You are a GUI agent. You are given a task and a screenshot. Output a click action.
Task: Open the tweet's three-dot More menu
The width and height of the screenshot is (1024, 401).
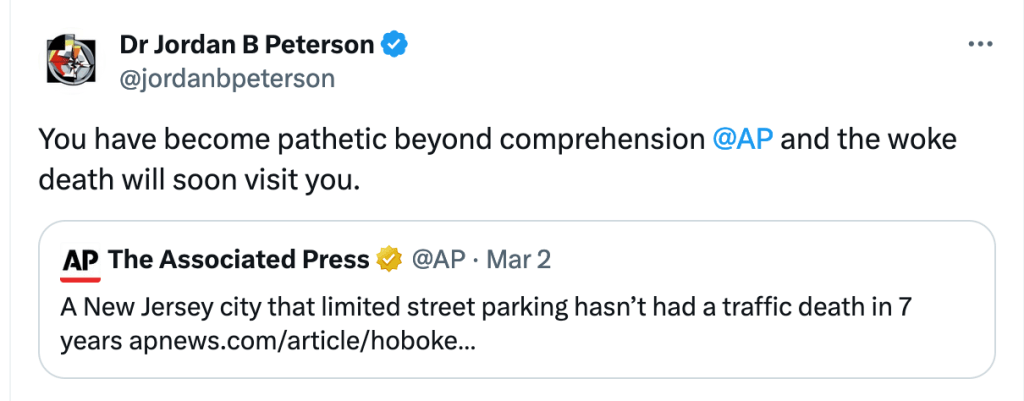978,45
